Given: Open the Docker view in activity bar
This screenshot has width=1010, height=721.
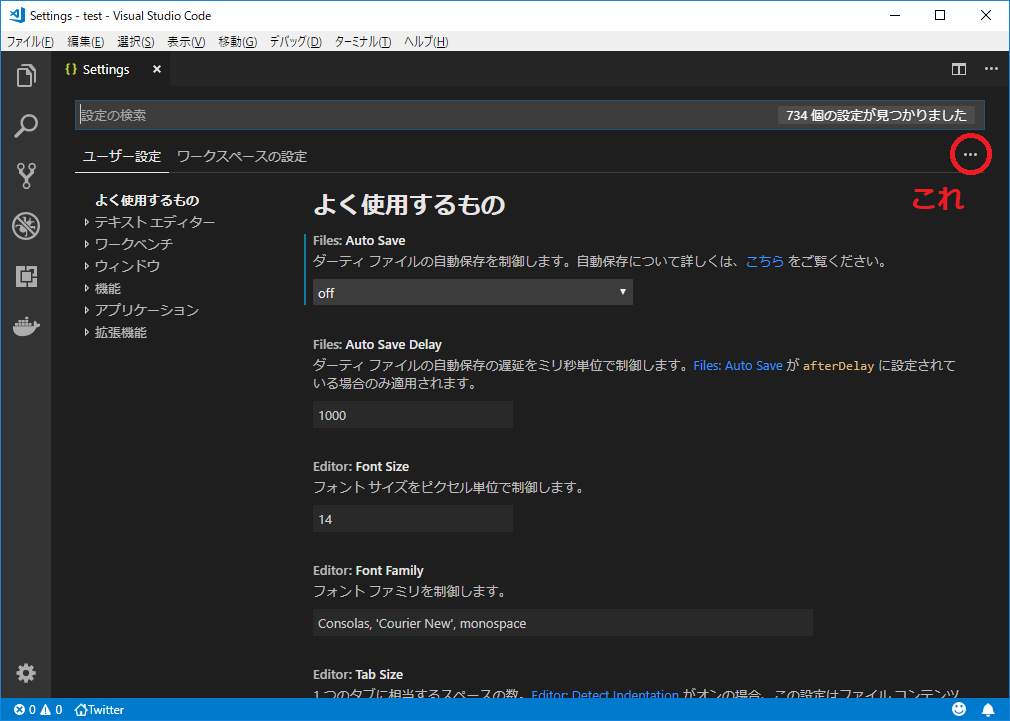Looking at the screenshot, I should 26,326.
